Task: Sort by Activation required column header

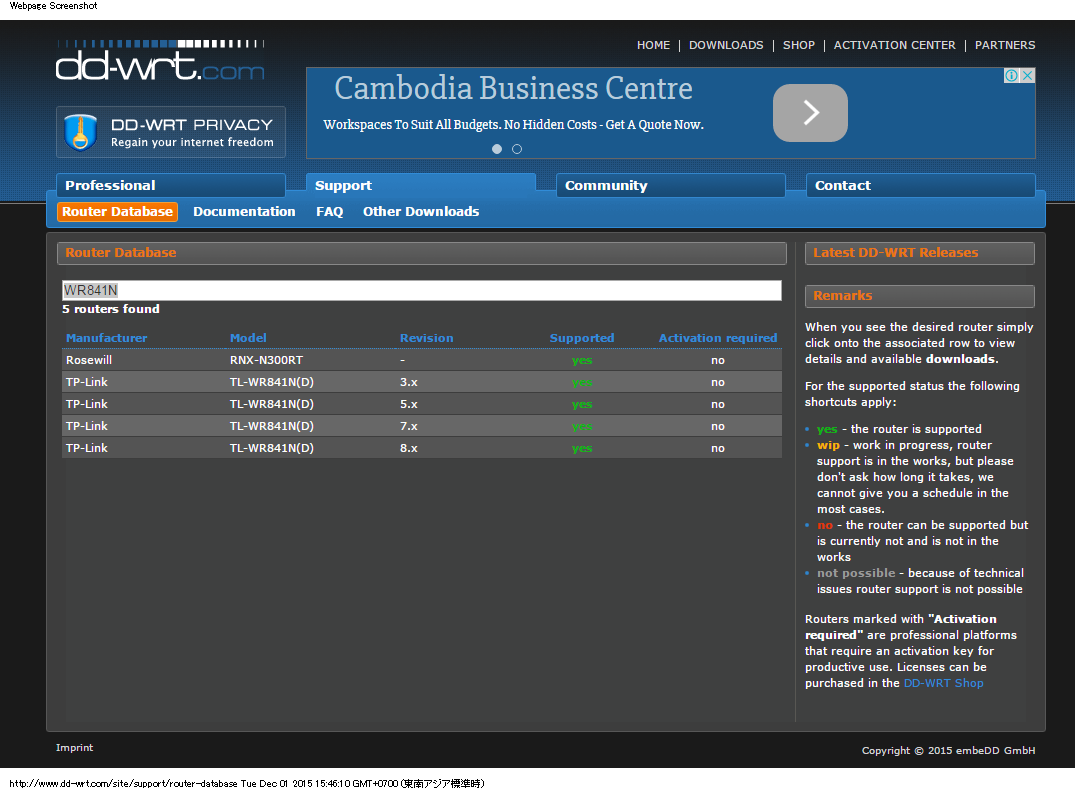Action: click(718, 338)
